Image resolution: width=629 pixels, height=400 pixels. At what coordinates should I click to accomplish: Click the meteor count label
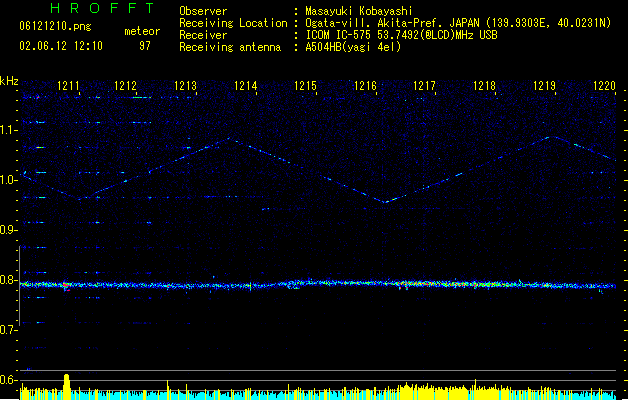[142, 31]
